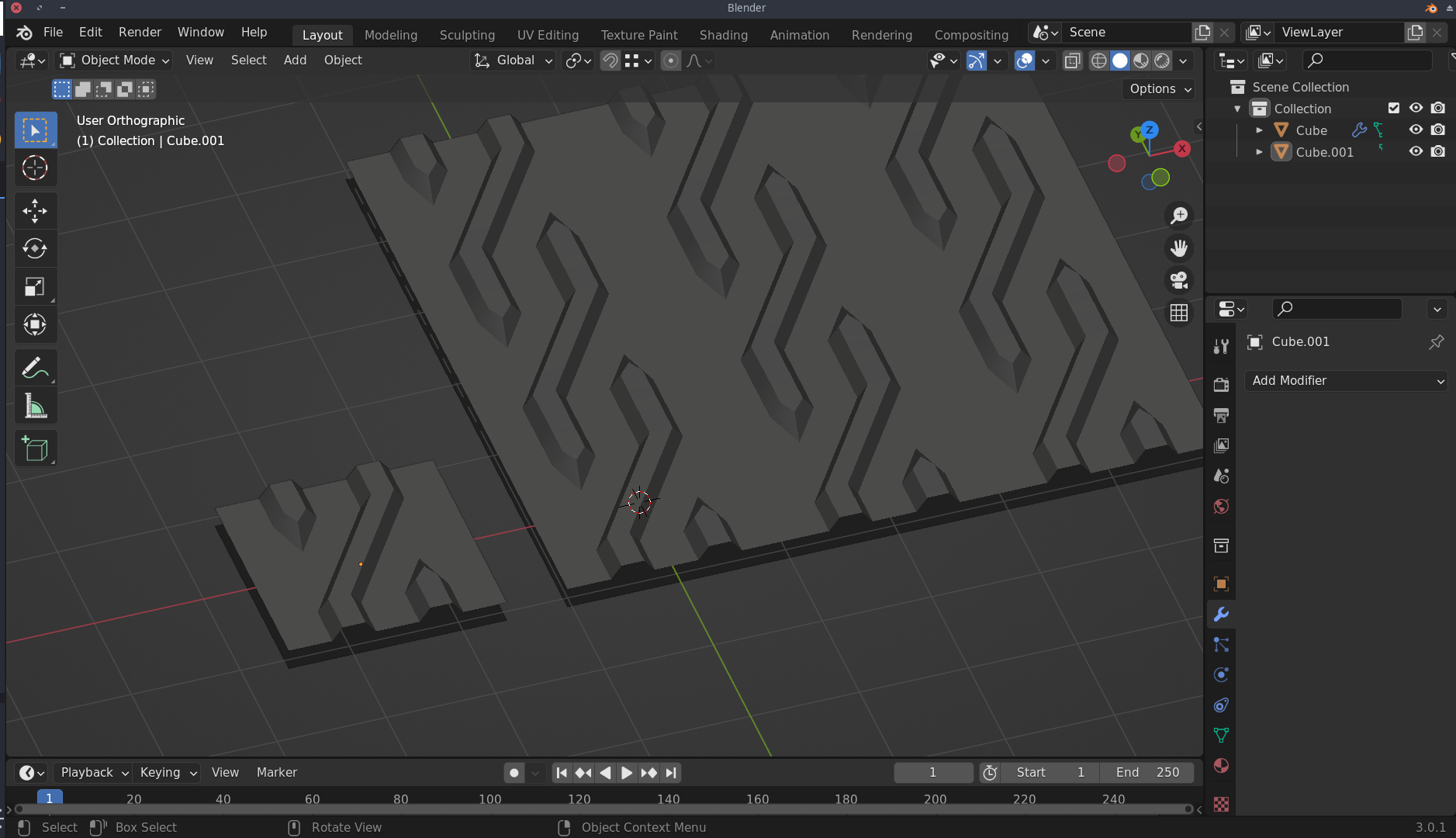This screenshot has height=838, width=1456.
Task: Open the viewport Add menu
Action: pyautogui.click(x=295, y=61)
